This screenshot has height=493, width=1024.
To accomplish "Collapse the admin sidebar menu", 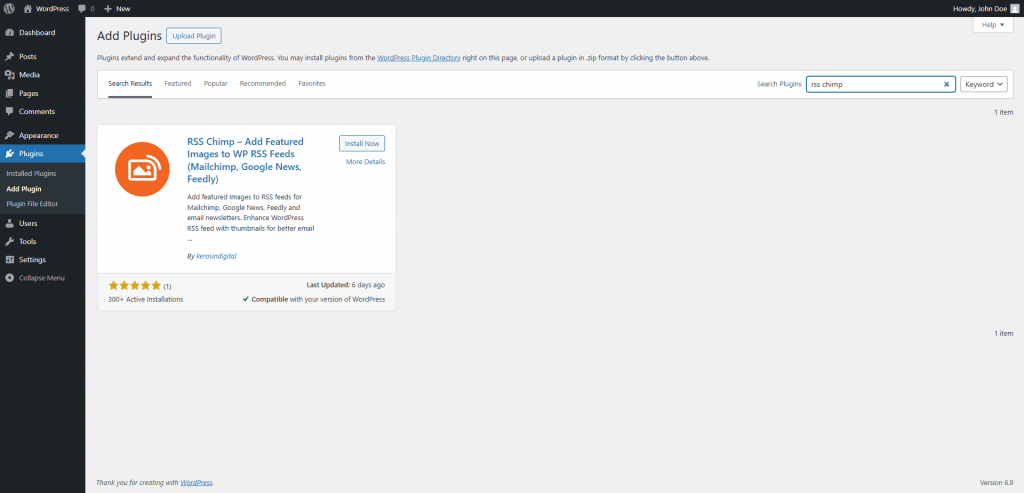I will tap(41, 277).
